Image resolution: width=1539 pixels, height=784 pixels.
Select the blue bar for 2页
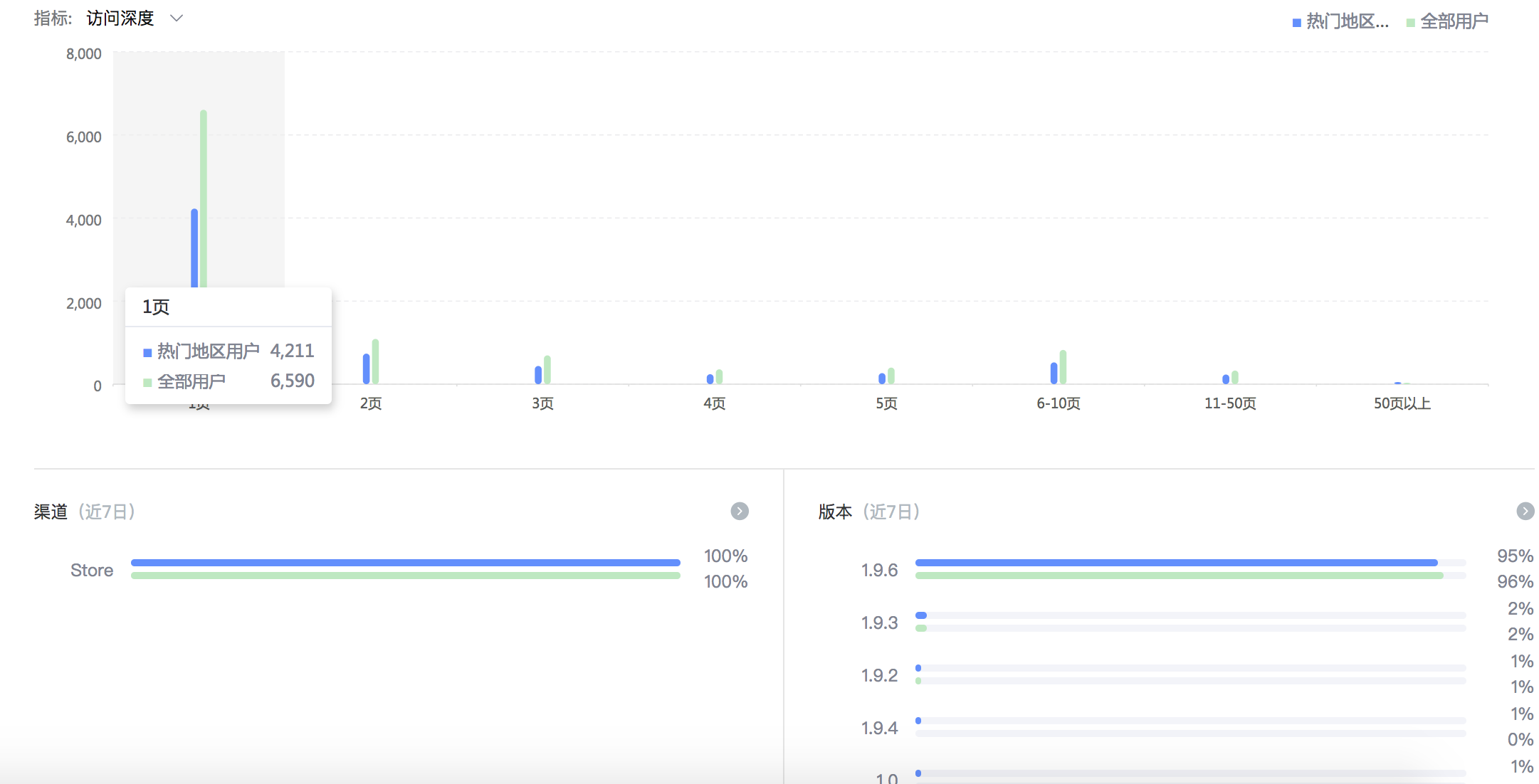[x=367, y=369]
